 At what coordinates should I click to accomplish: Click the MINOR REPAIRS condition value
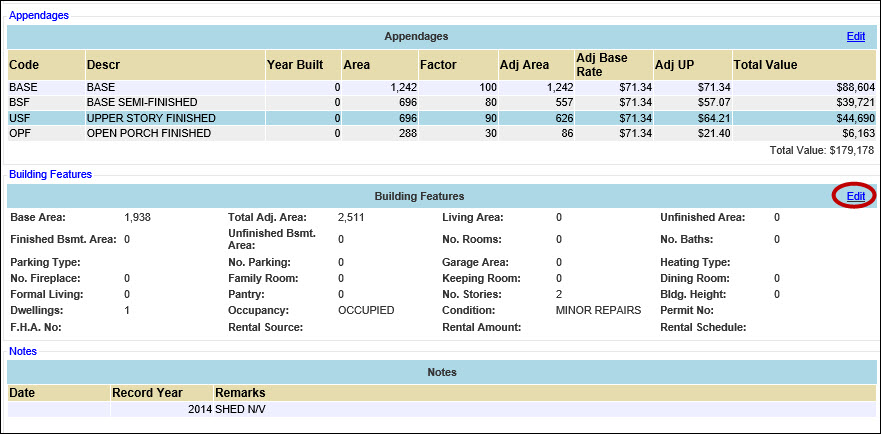coord(598,310)
